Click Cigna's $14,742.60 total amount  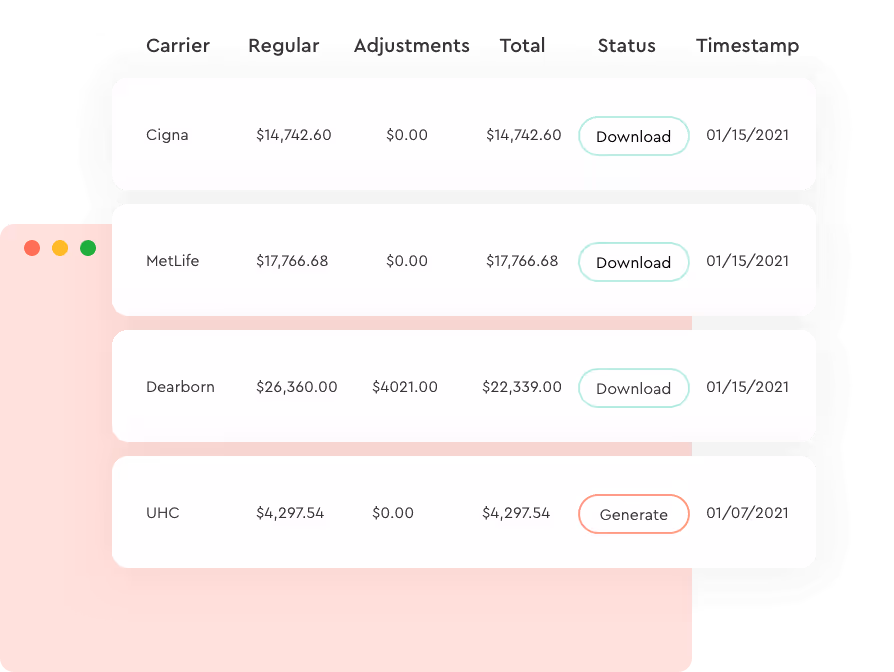(523, 135)
